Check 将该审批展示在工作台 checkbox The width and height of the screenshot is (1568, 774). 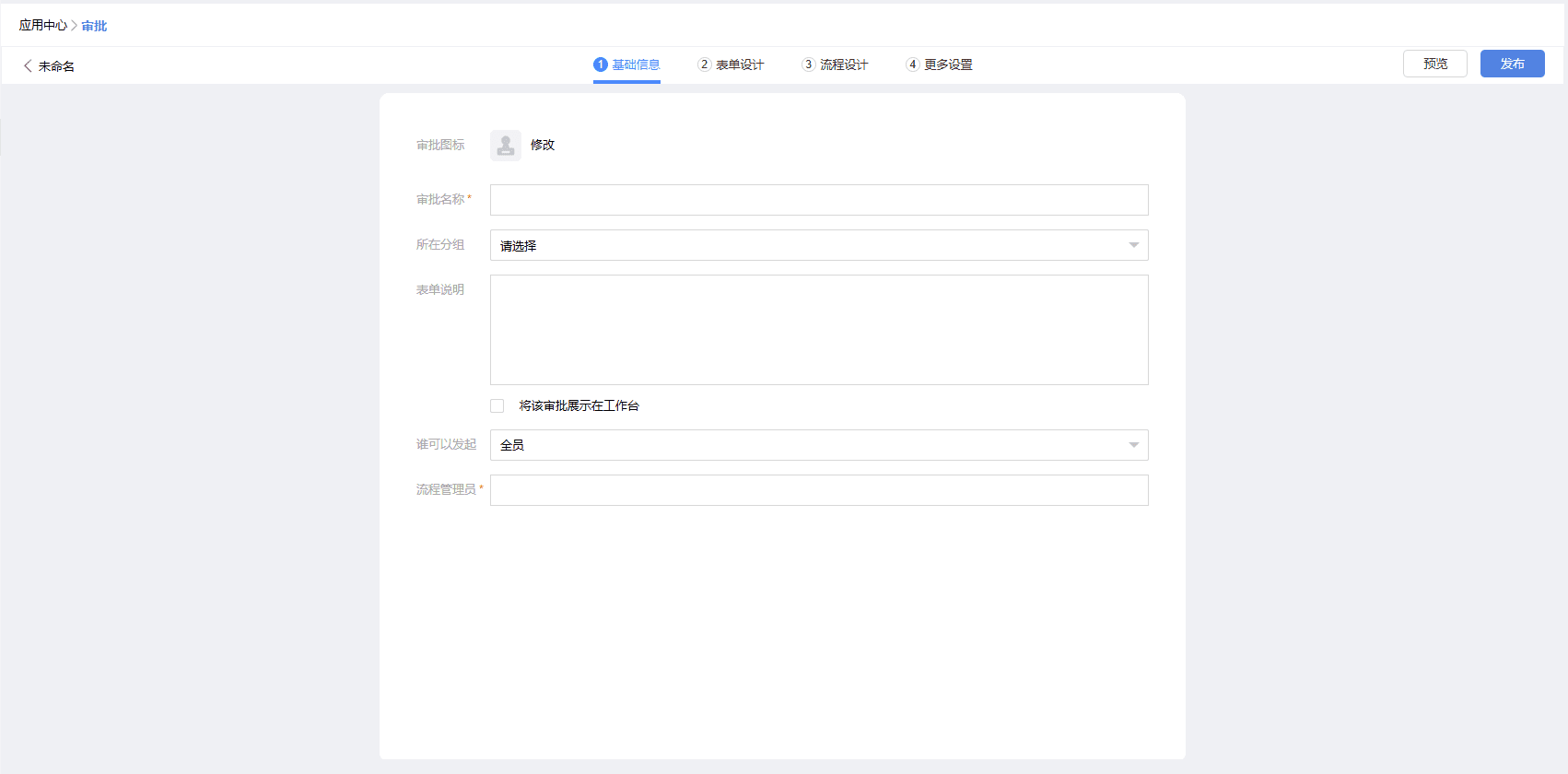click(497, 405)
